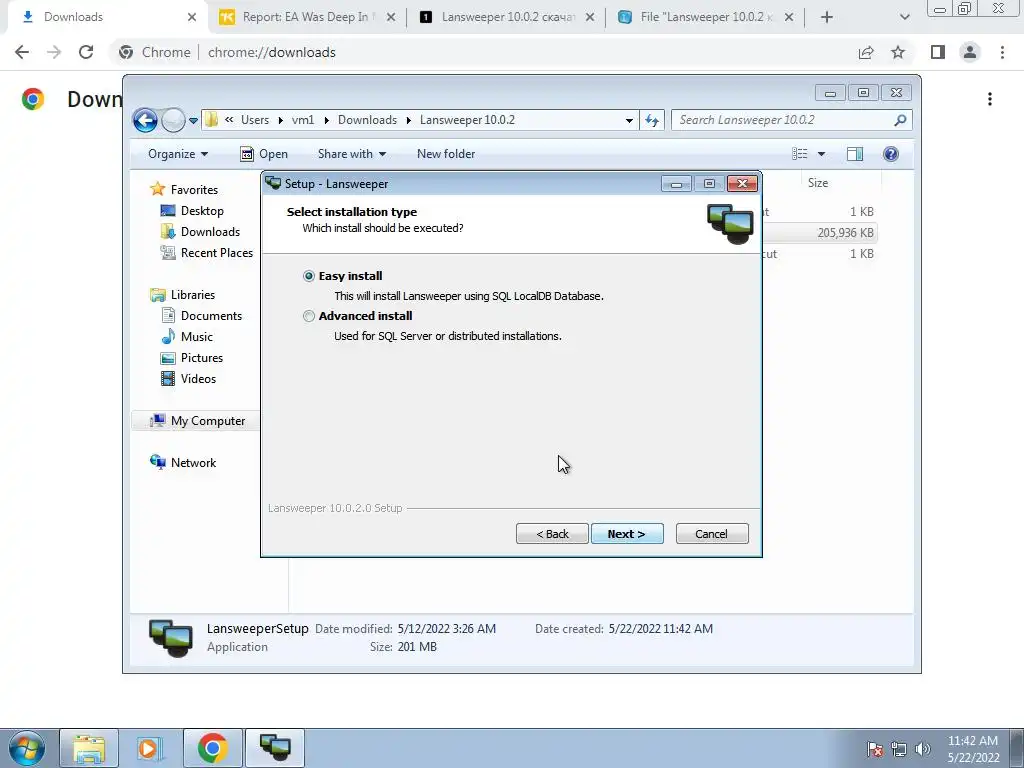Click Next in the Lansweeper setup
Viewport: 1024px width, 768px height.
[x=626, y=534]
